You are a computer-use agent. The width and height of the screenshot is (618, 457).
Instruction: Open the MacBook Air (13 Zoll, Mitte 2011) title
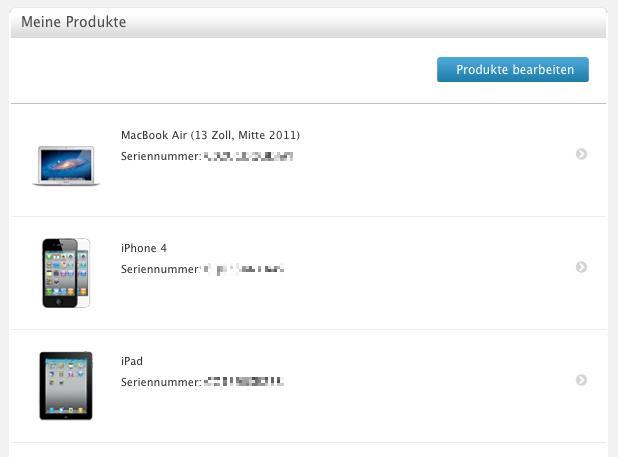pos(210,135)
